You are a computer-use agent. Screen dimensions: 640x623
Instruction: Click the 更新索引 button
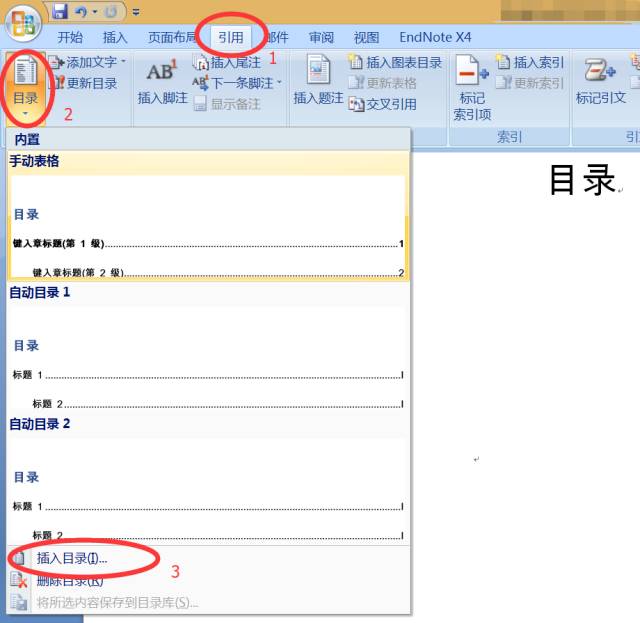click(x=530, y=83)
